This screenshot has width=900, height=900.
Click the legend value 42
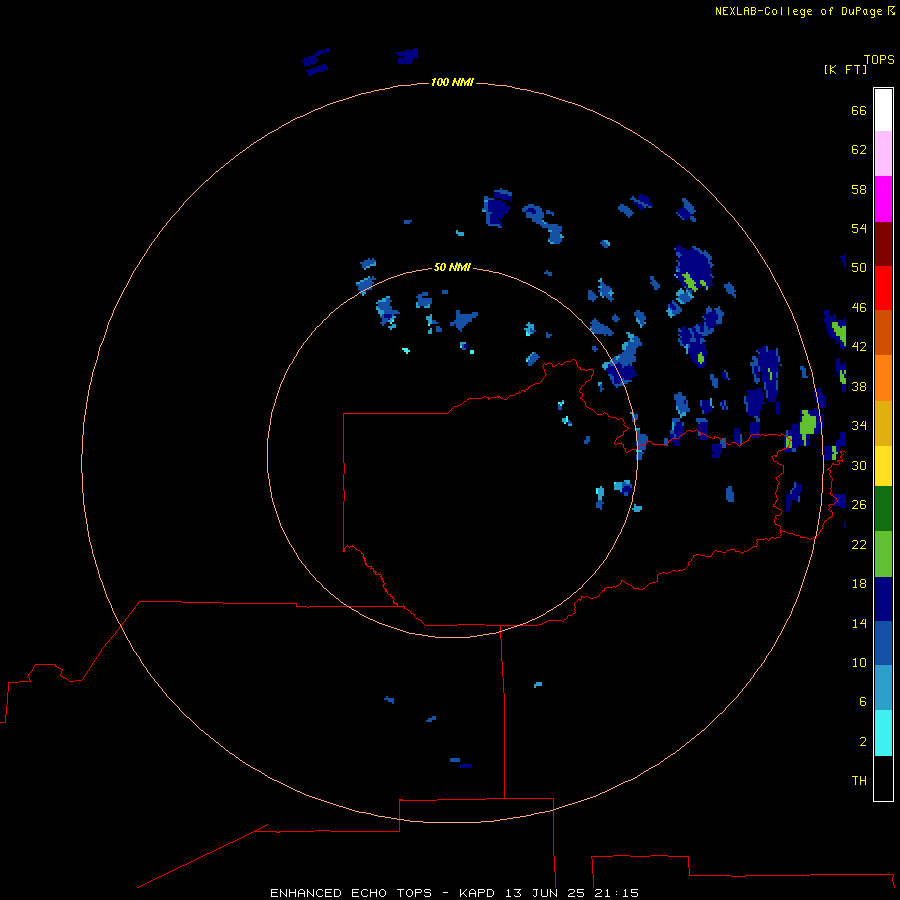coord(859,346)
